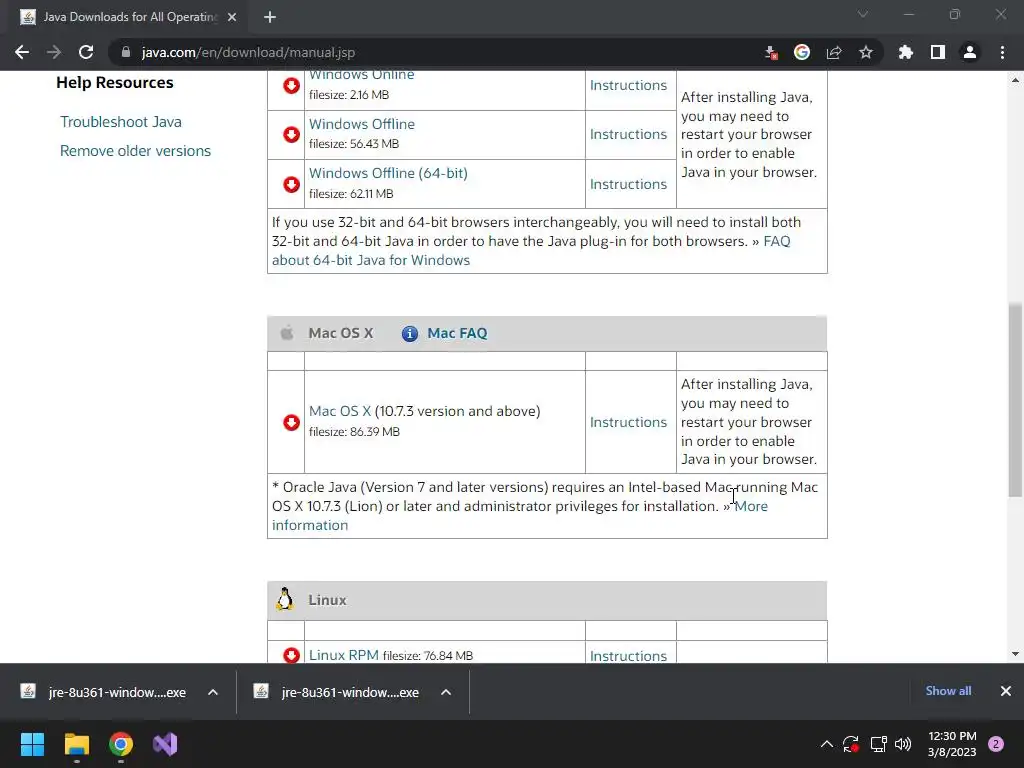
Task: Click the scrollbar down arrow
Action: click(x=1015, y=654)
